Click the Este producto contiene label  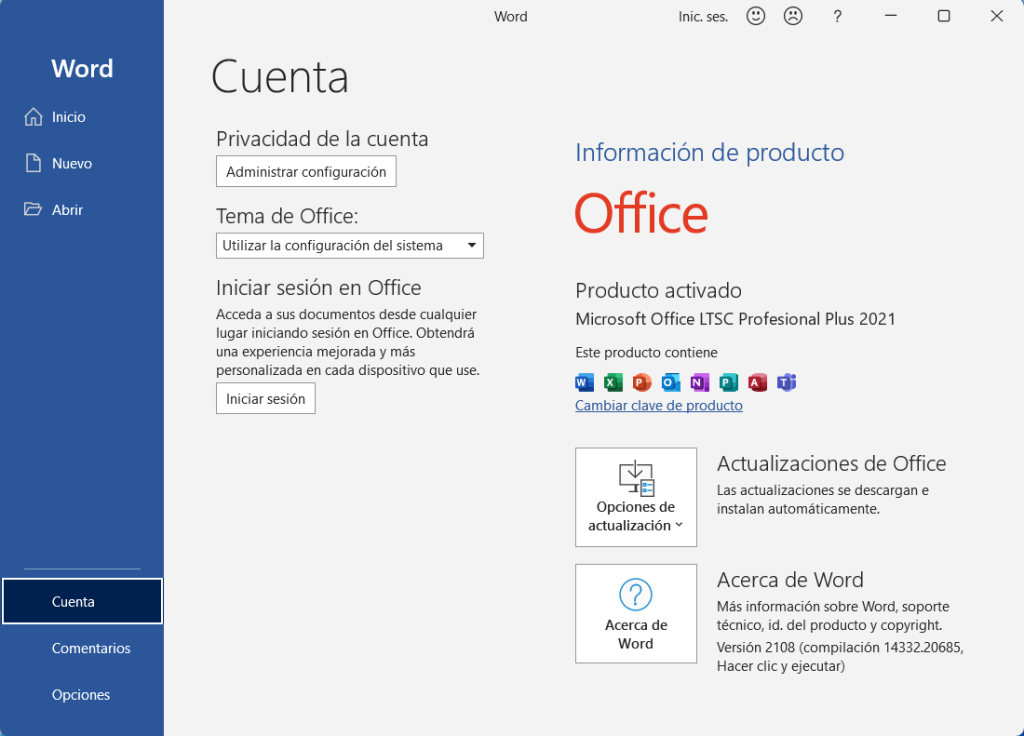(x=647, y=353)
